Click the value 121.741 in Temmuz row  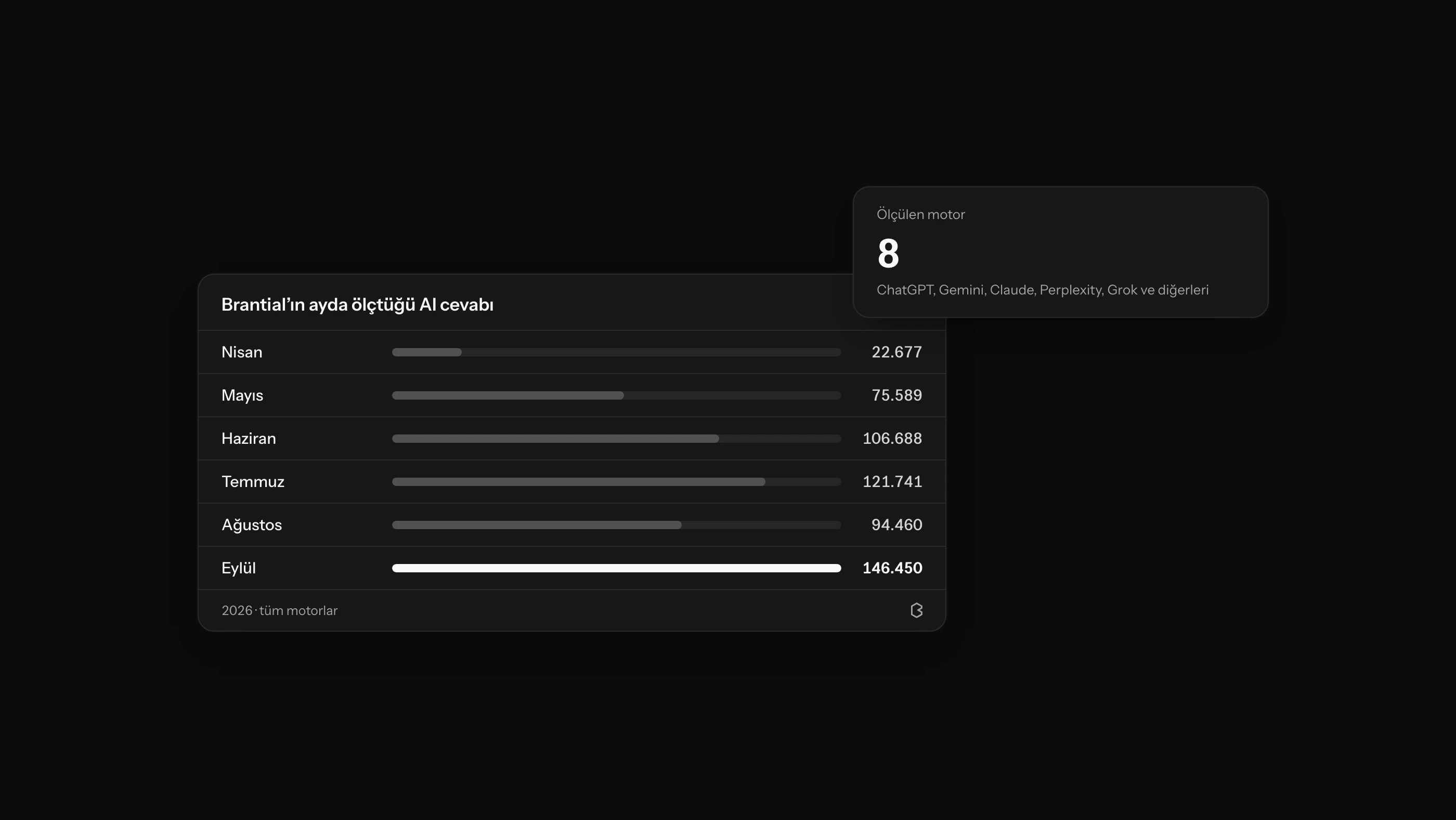892,481
